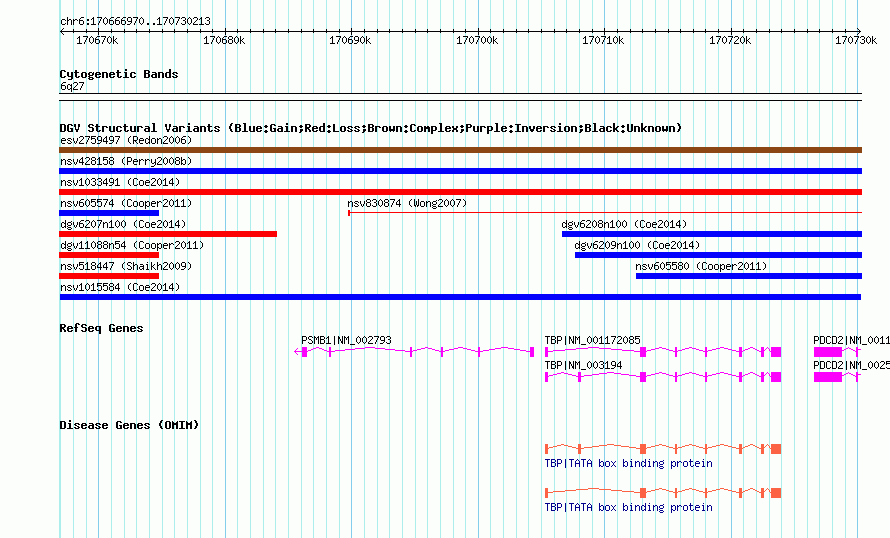Click the 170690k ruler tick label
Viewport: 890px width, 538px height.
click(350, 40)
